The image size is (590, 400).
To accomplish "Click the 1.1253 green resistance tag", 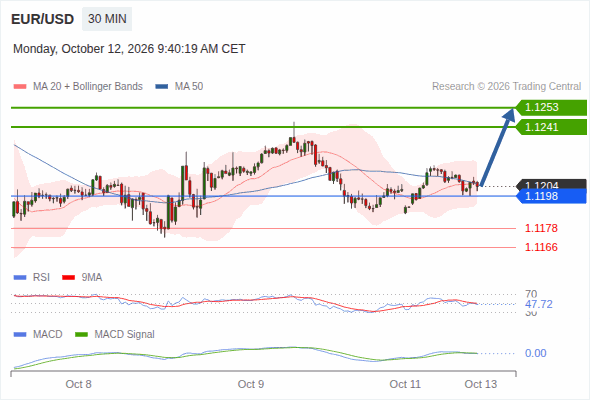I will pos(551,107).
